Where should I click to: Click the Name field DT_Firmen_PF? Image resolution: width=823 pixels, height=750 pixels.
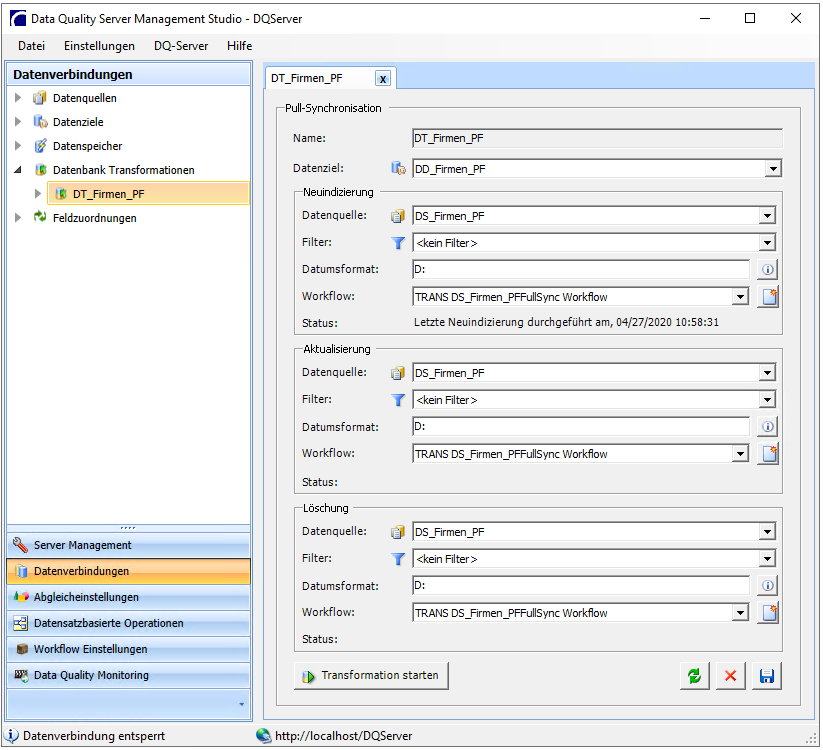597,139
